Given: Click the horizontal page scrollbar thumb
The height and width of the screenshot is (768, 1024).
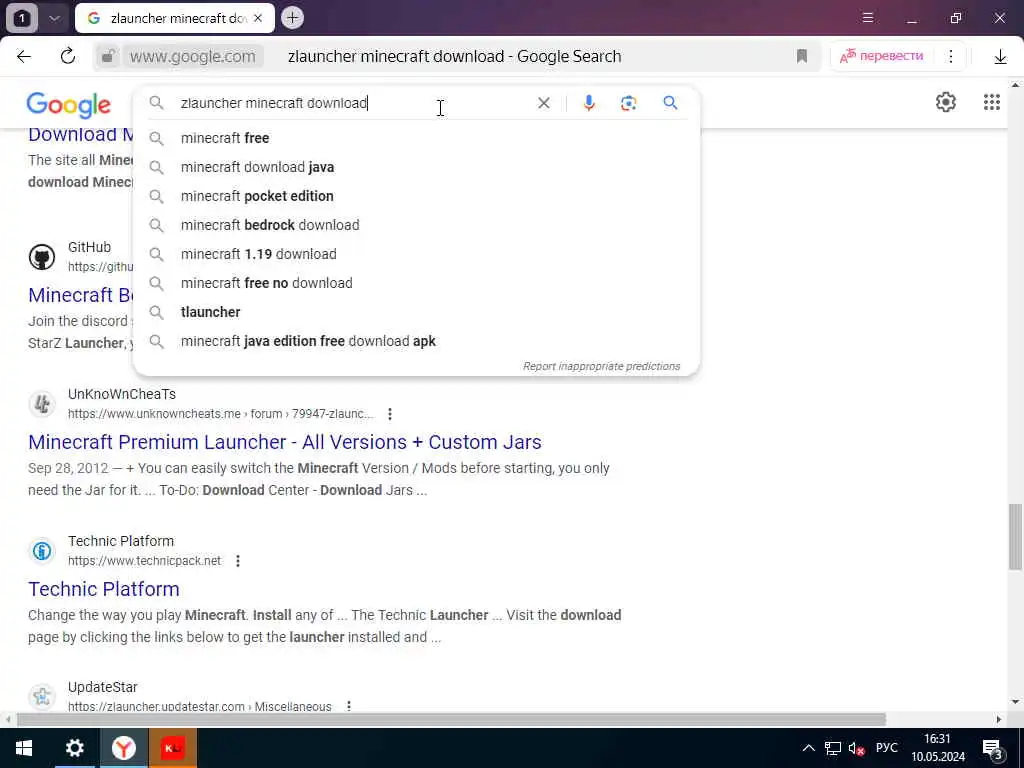Looking at the screenshot, I should [451, 719].
